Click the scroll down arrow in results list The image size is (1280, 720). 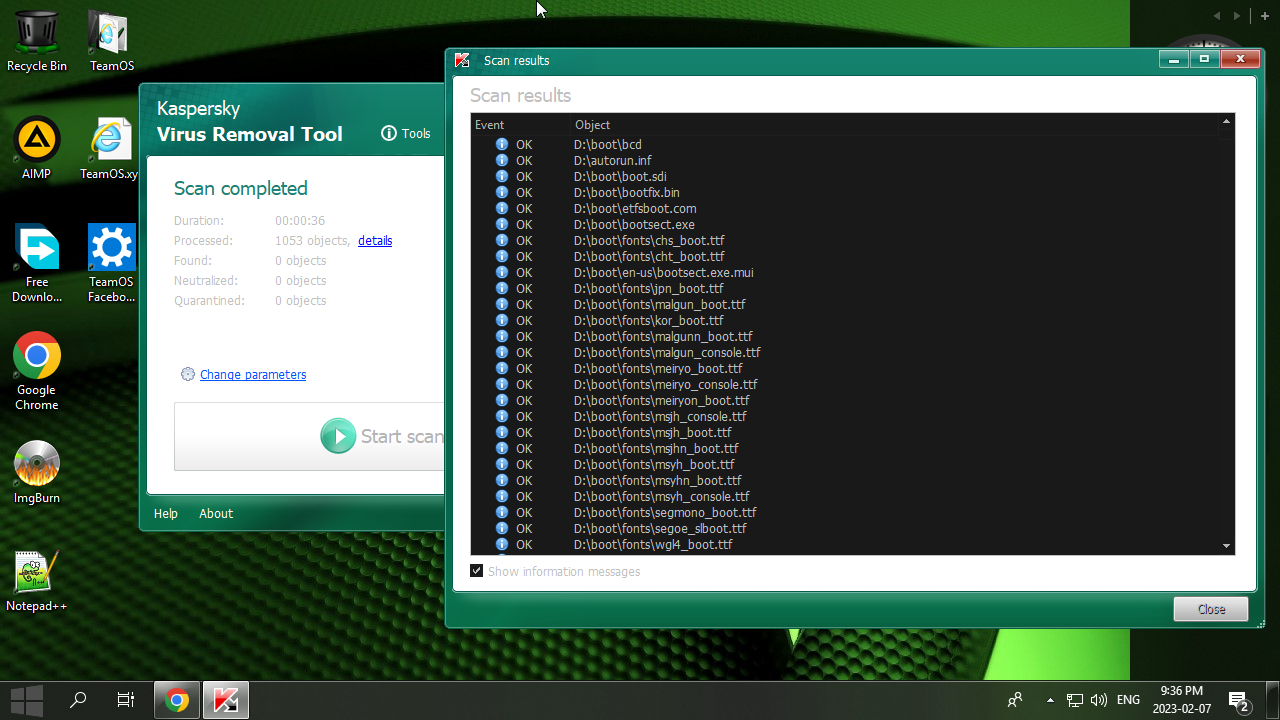click(x=1227, y=546)
